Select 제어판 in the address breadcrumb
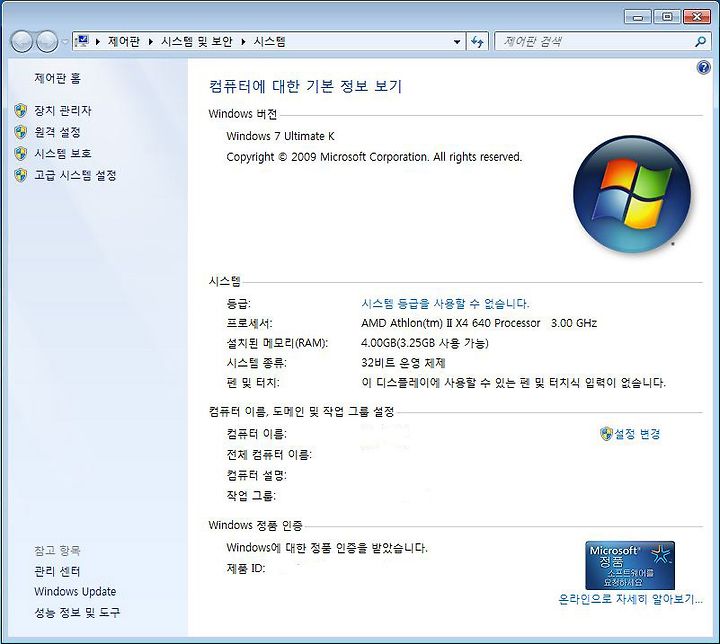 [x=124, y=42]
